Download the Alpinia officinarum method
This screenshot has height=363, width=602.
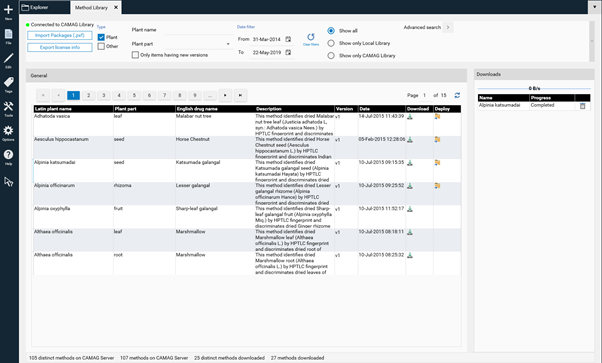point(410,186)
